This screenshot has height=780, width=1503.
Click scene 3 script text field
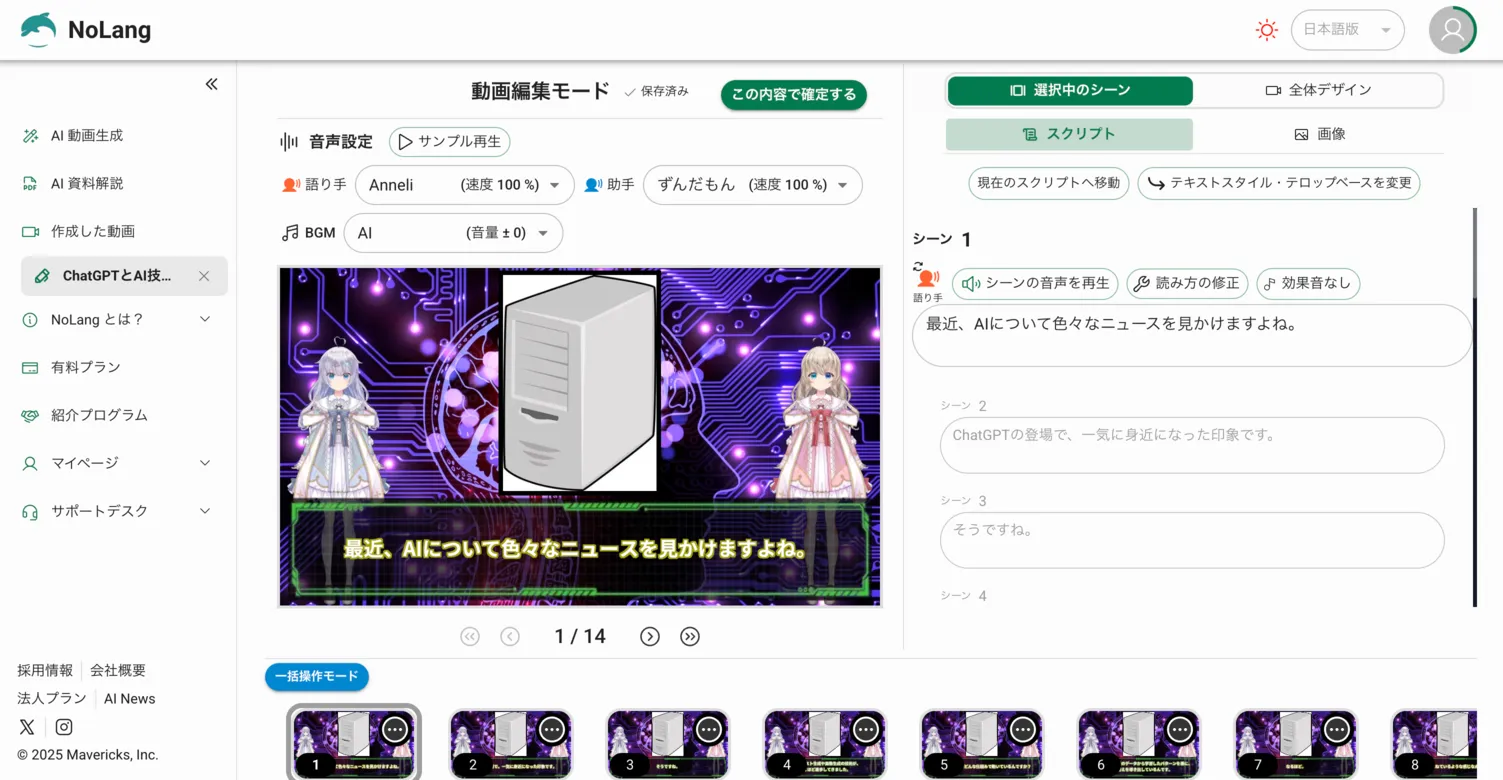click(x=1192, y=540)
